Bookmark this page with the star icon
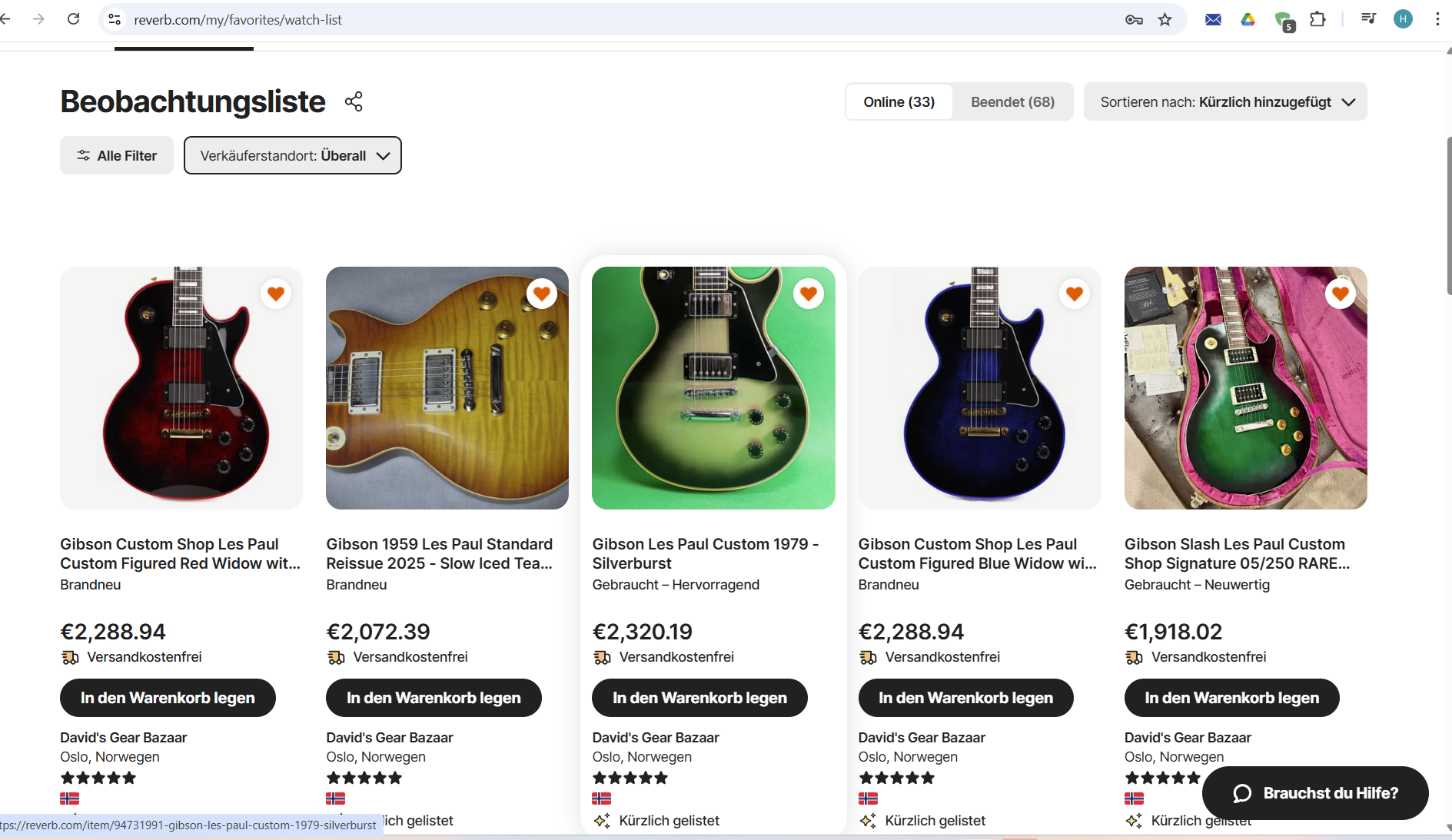Screen dimensions: 1452x840 (1165, 19)
